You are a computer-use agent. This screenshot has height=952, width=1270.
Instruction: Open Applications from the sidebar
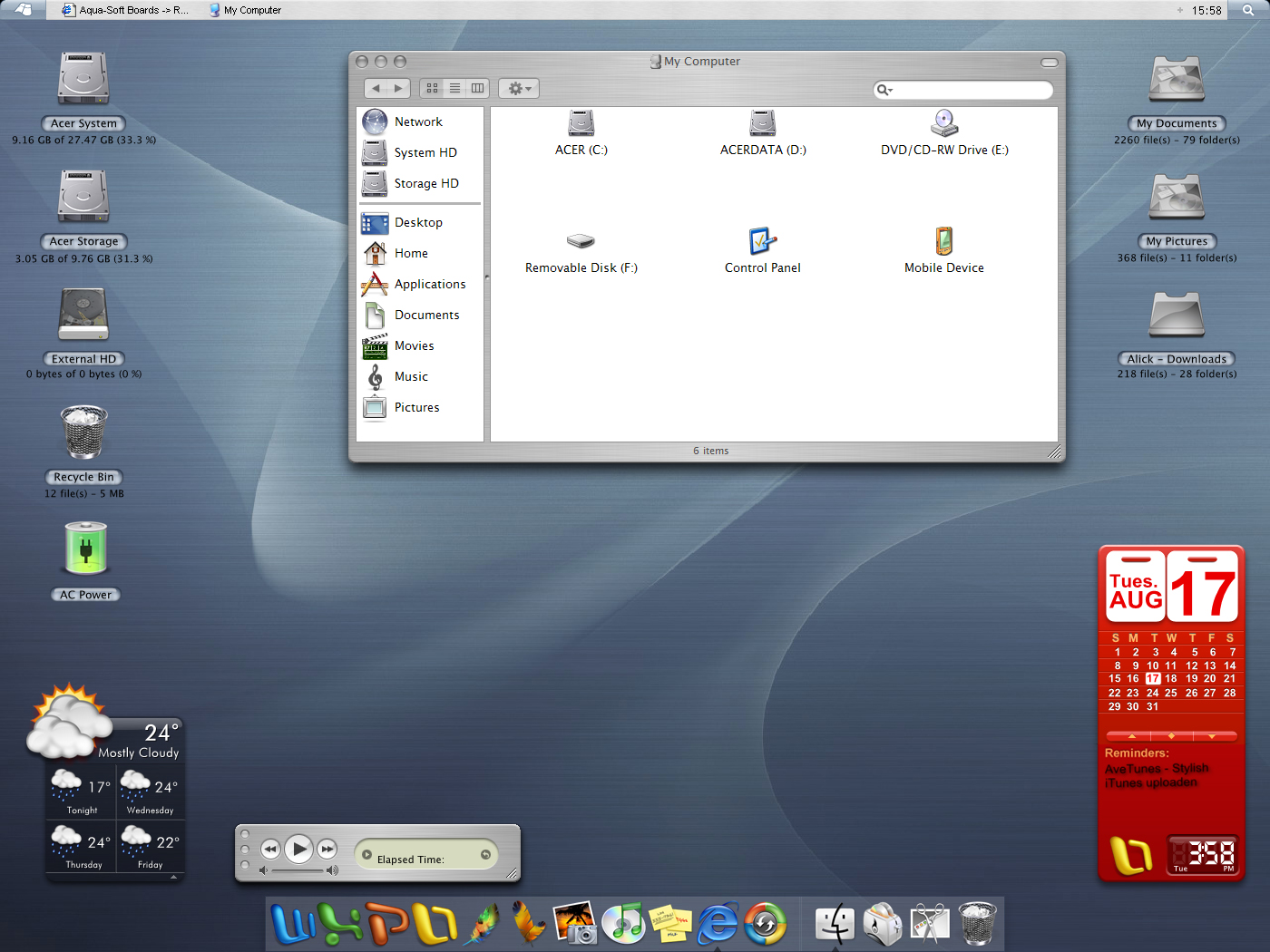[x=414, y=284]
